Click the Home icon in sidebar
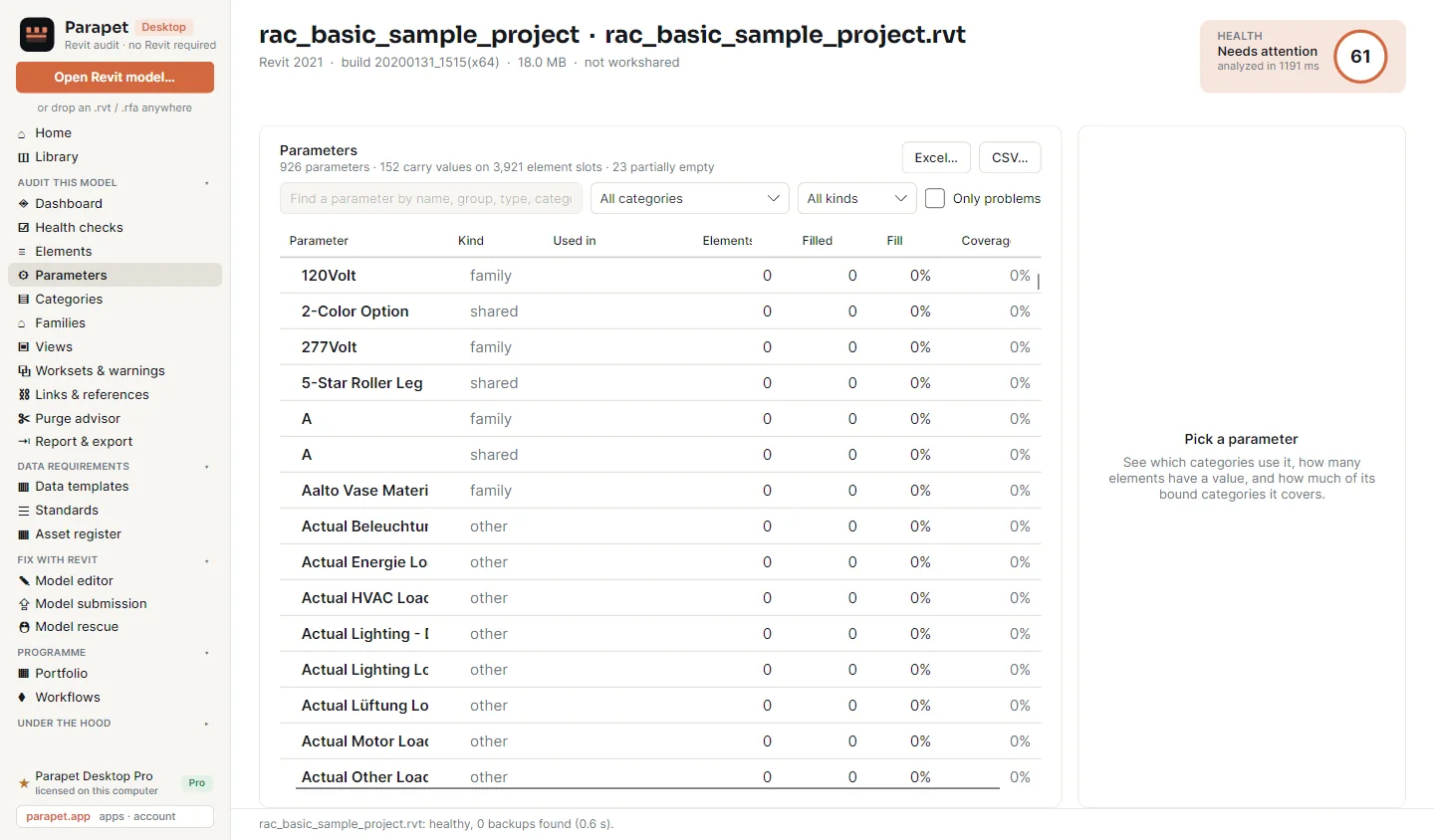The height and width of the screenshot is (840, 1434). coord(23,133)
